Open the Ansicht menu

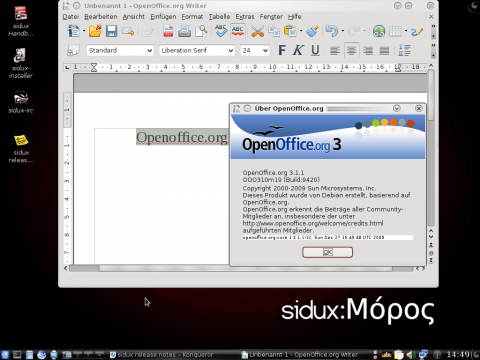pos(134,17)
